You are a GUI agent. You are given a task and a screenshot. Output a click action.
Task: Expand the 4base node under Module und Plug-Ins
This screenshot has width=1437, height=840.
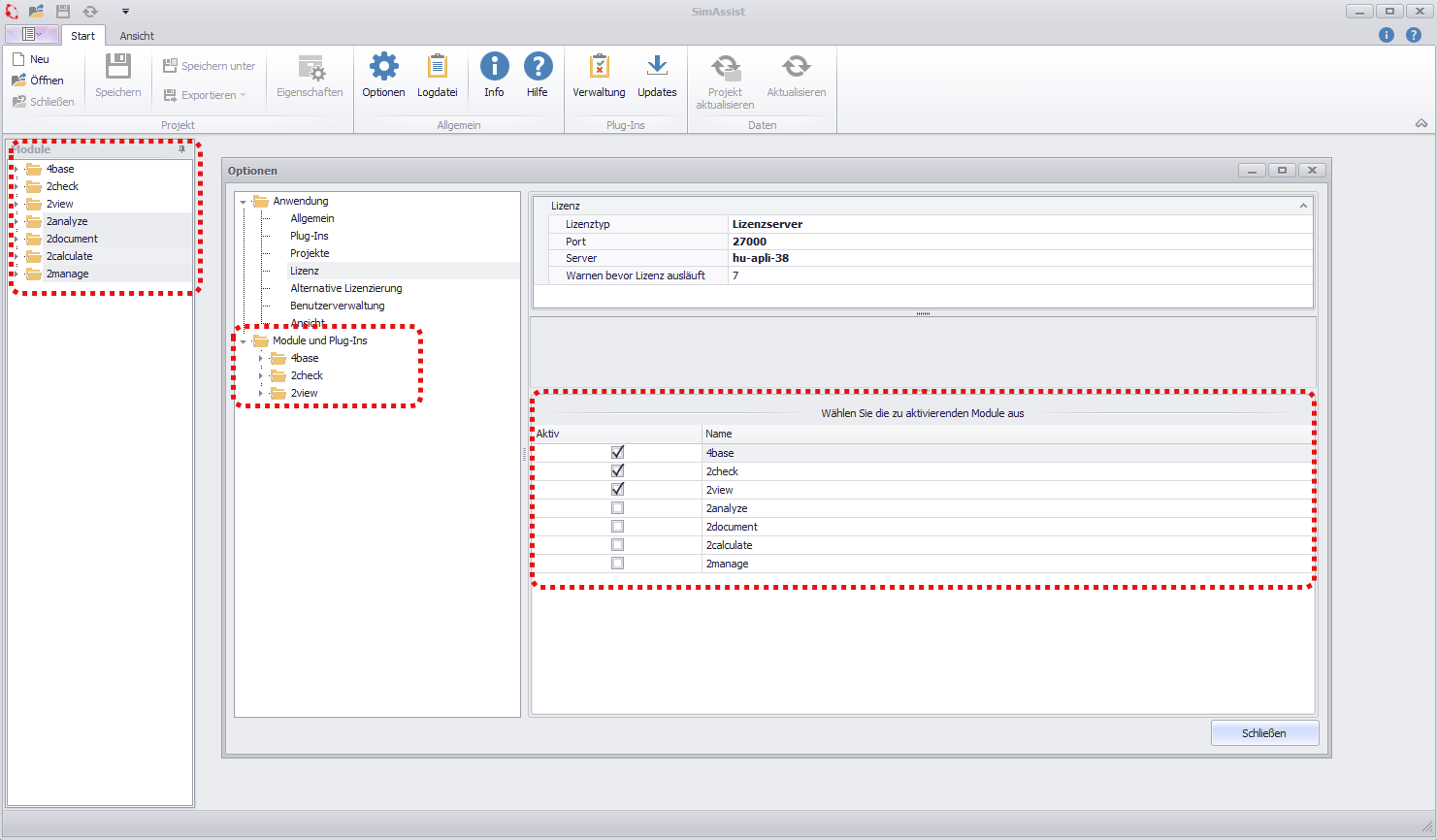click(262, 358)
